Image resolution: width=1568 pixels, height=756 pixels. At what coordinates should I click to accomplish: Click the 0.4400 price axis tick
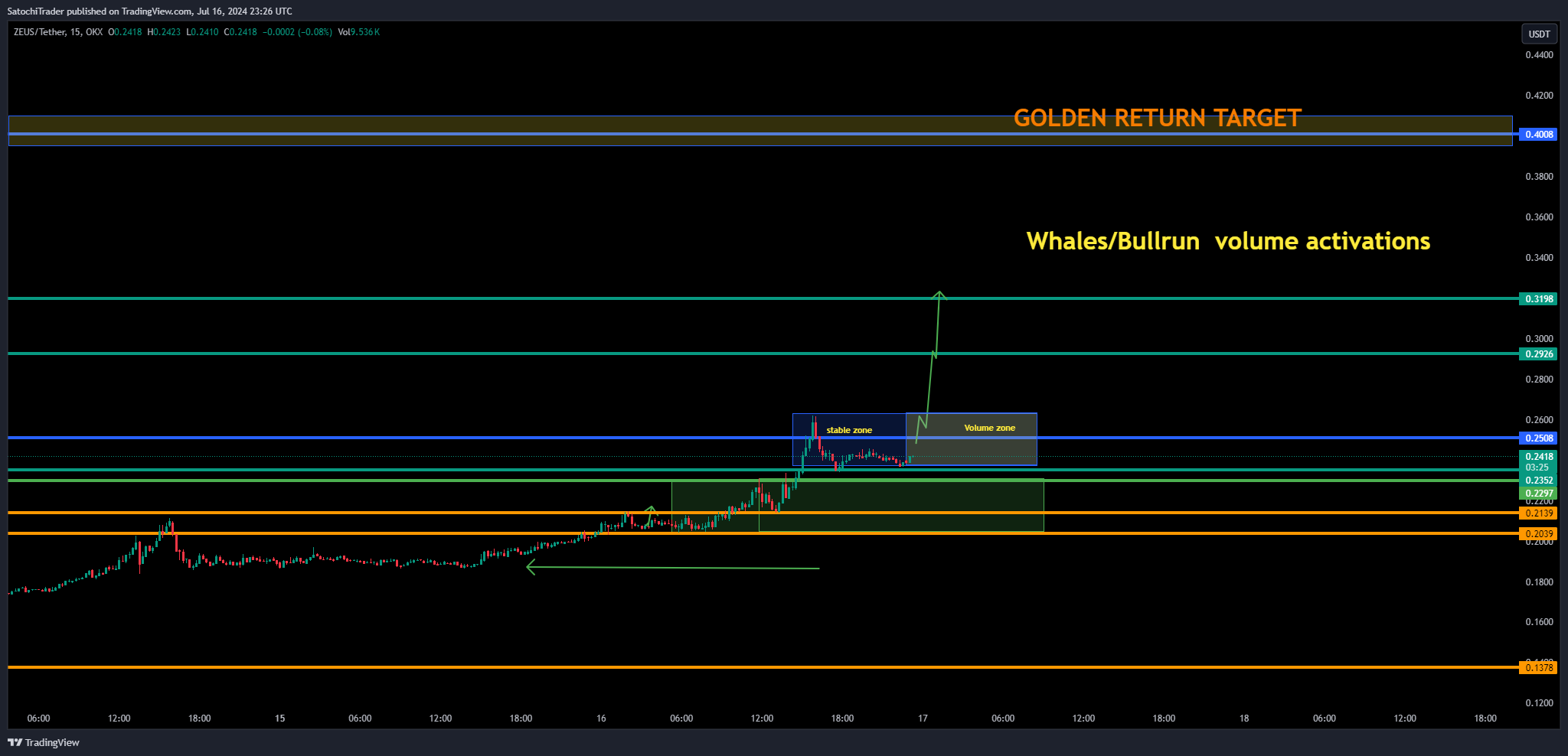coord(1539,55)
